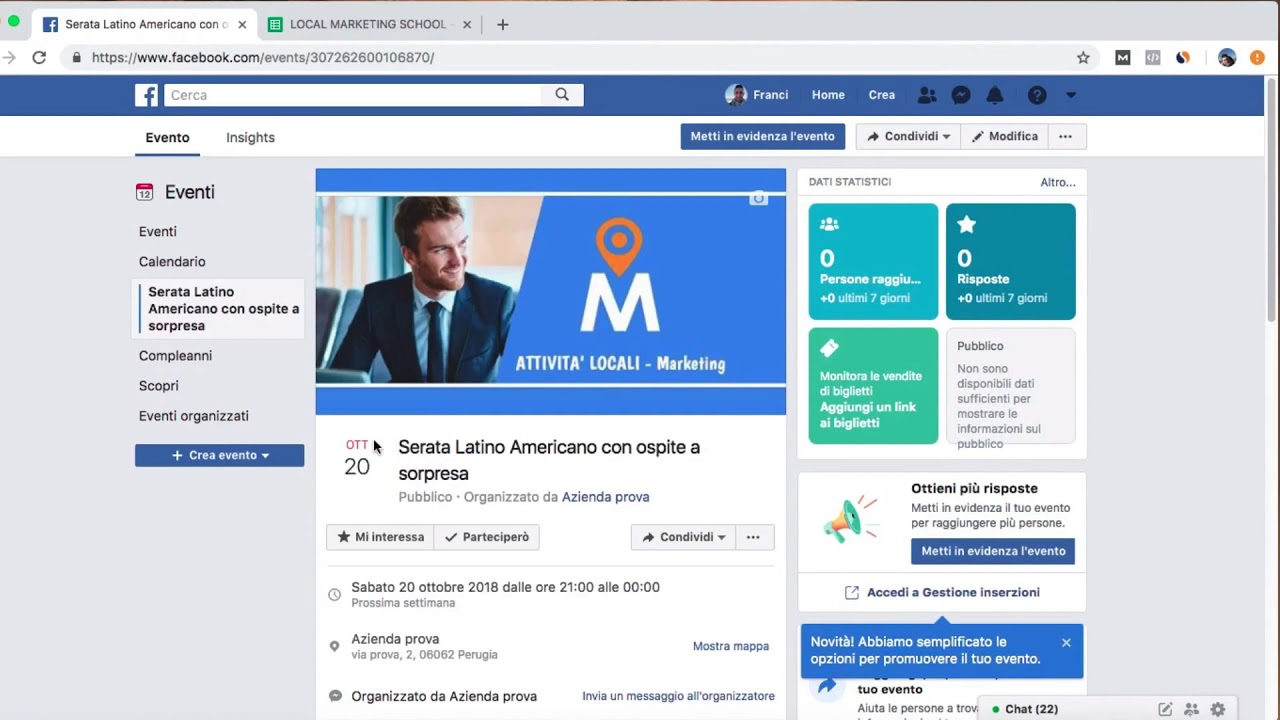Click the Mi interessa button
This screenshot has height=720, width=1280.
coord(380,537)
